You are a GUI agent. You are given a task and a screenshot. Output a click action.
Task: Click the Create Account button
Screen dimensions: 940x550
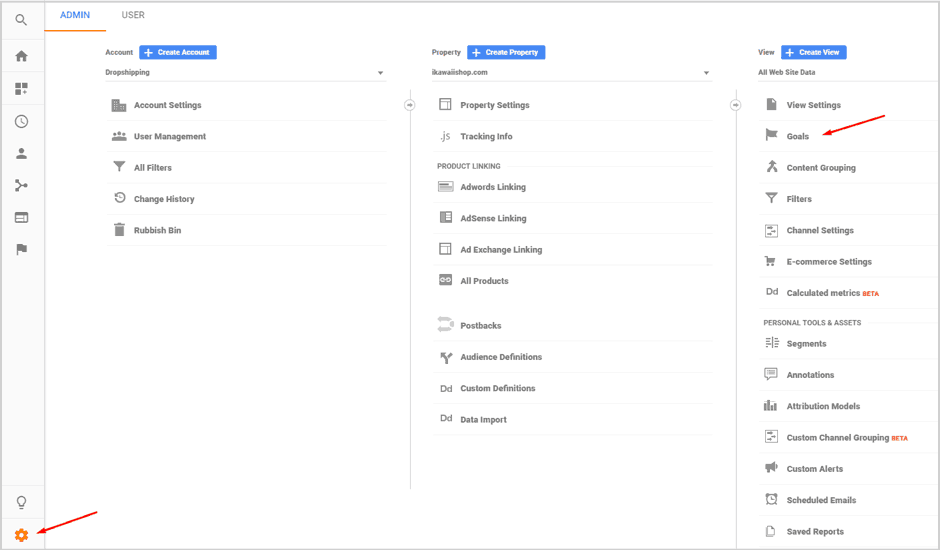pyautogui.click(x=178, y=52)
